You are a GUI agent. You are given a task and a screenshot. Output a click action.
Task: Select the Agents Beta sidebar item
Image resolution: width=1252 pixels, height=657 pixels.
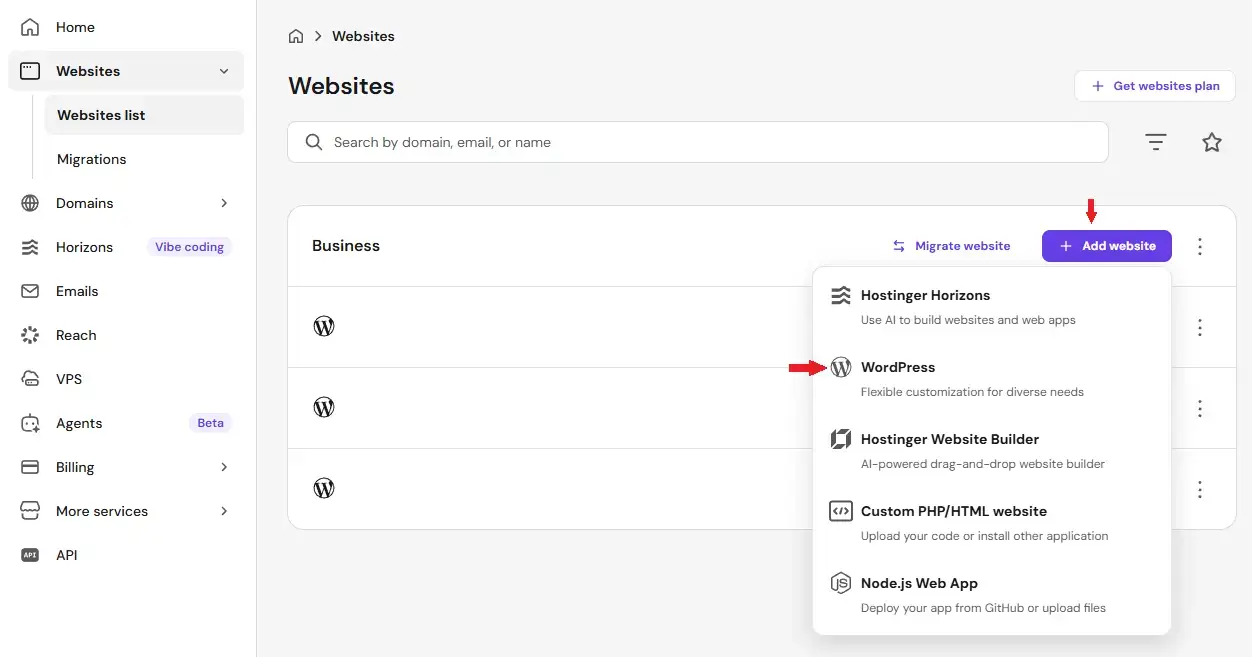79,423
